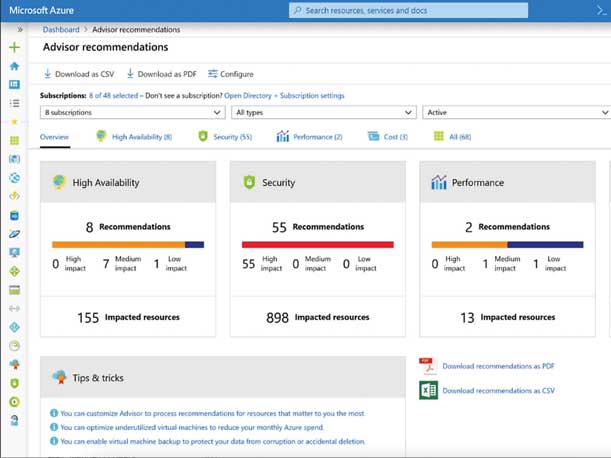Image resolution: width=611 pixels, height=458 pixels.
Task: Expand the All types filter dropdown
Action: (312, 113)
